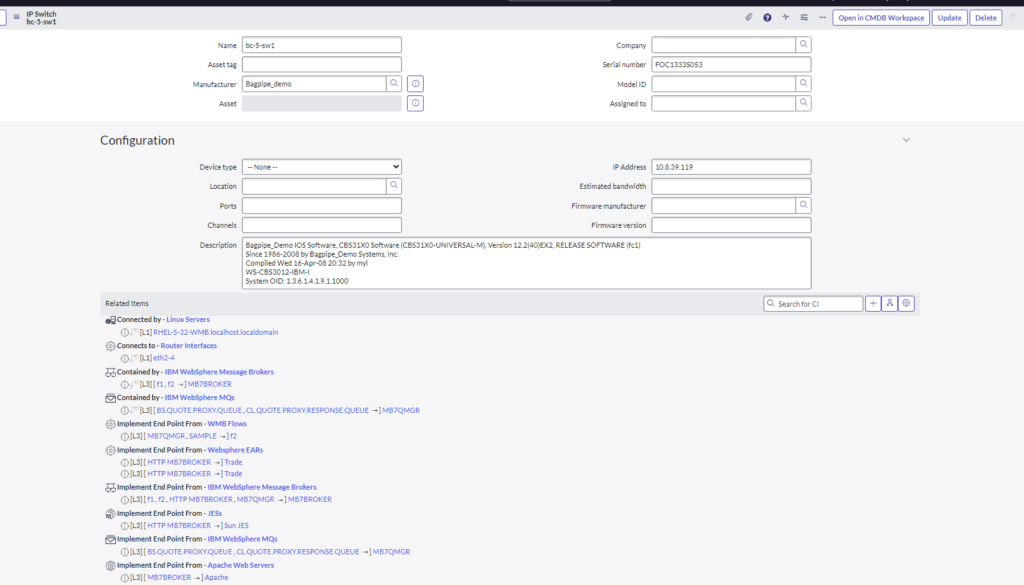Click the personalize form sliders icon

click(x=803, y=18)
